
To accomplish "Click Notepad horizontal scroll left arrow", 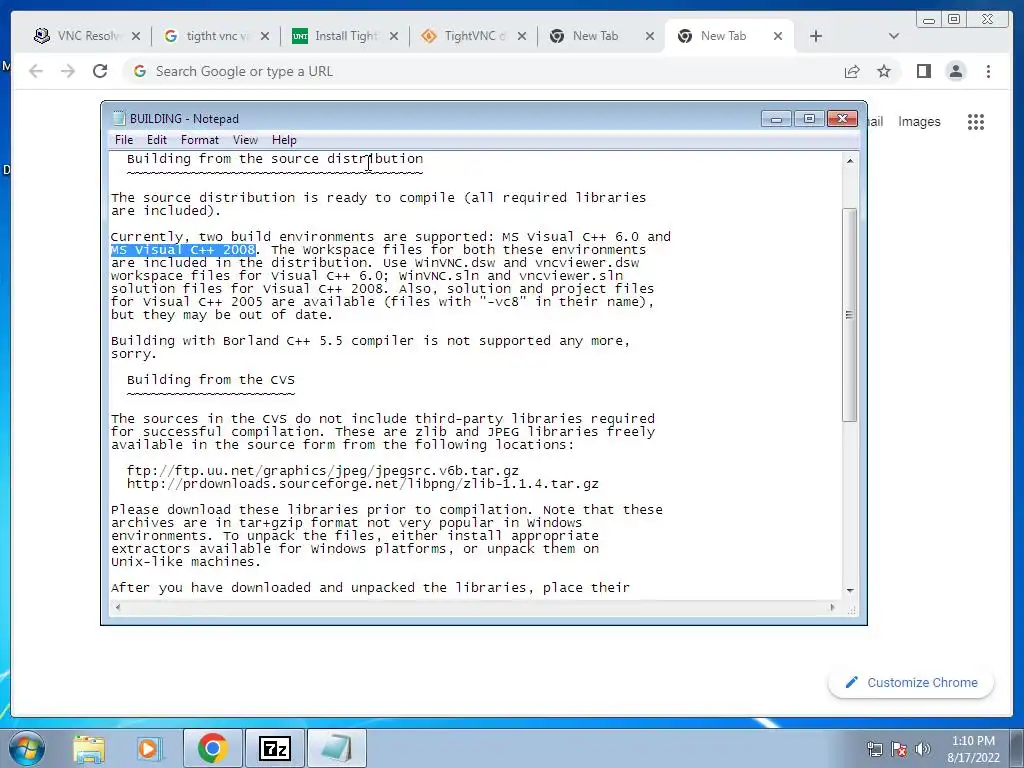I will [118, 607].
